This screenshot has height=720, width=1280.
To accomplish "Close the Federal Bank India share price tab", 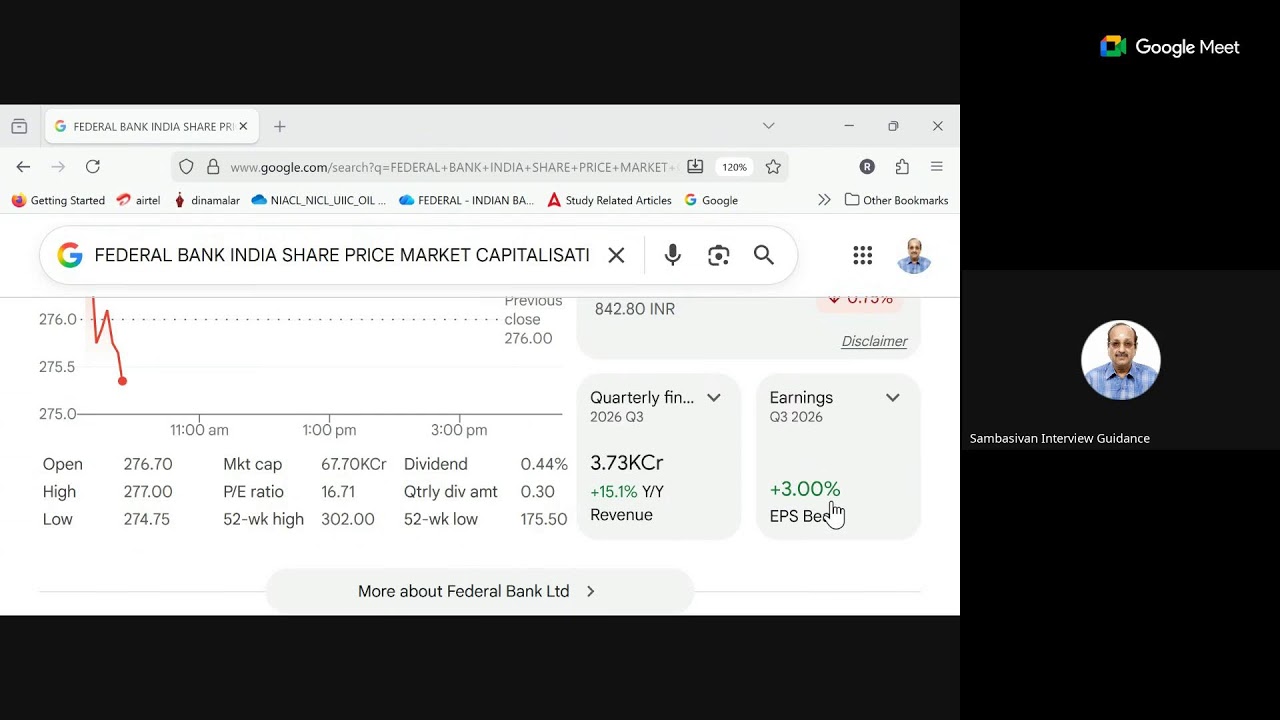I will [x=243, y=127].
